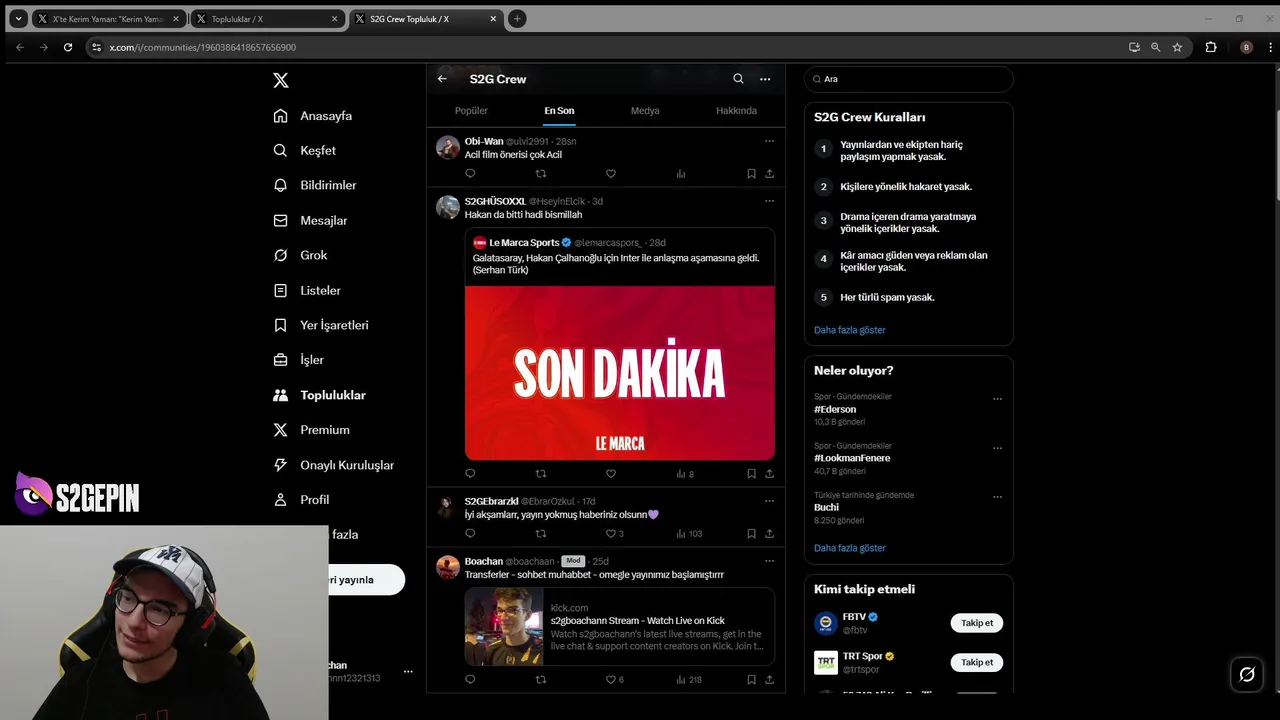Click the Topluluklar people icon
The image size is (1280, 720).
281,395
